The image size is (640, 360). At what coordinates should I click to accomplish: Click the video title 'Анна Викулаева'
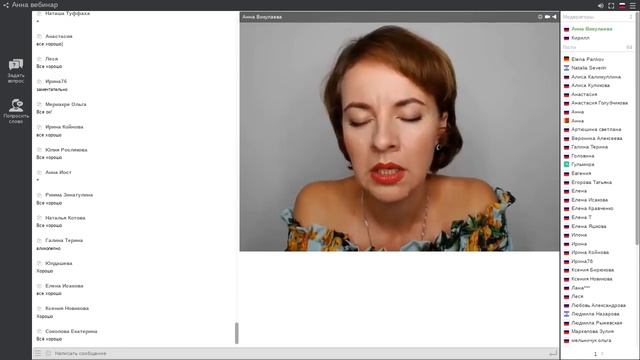(x=262, y=17)
